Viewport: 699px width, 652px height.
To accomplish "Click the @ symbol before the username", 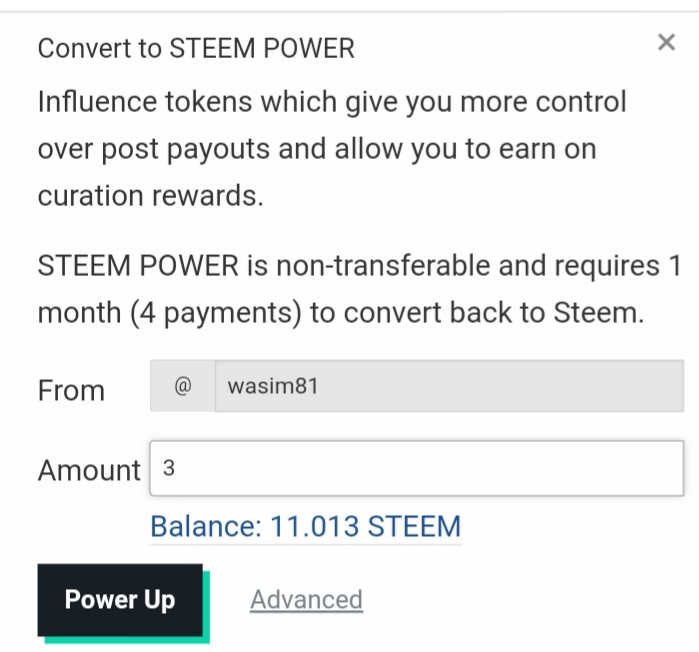I will (182, 387).
